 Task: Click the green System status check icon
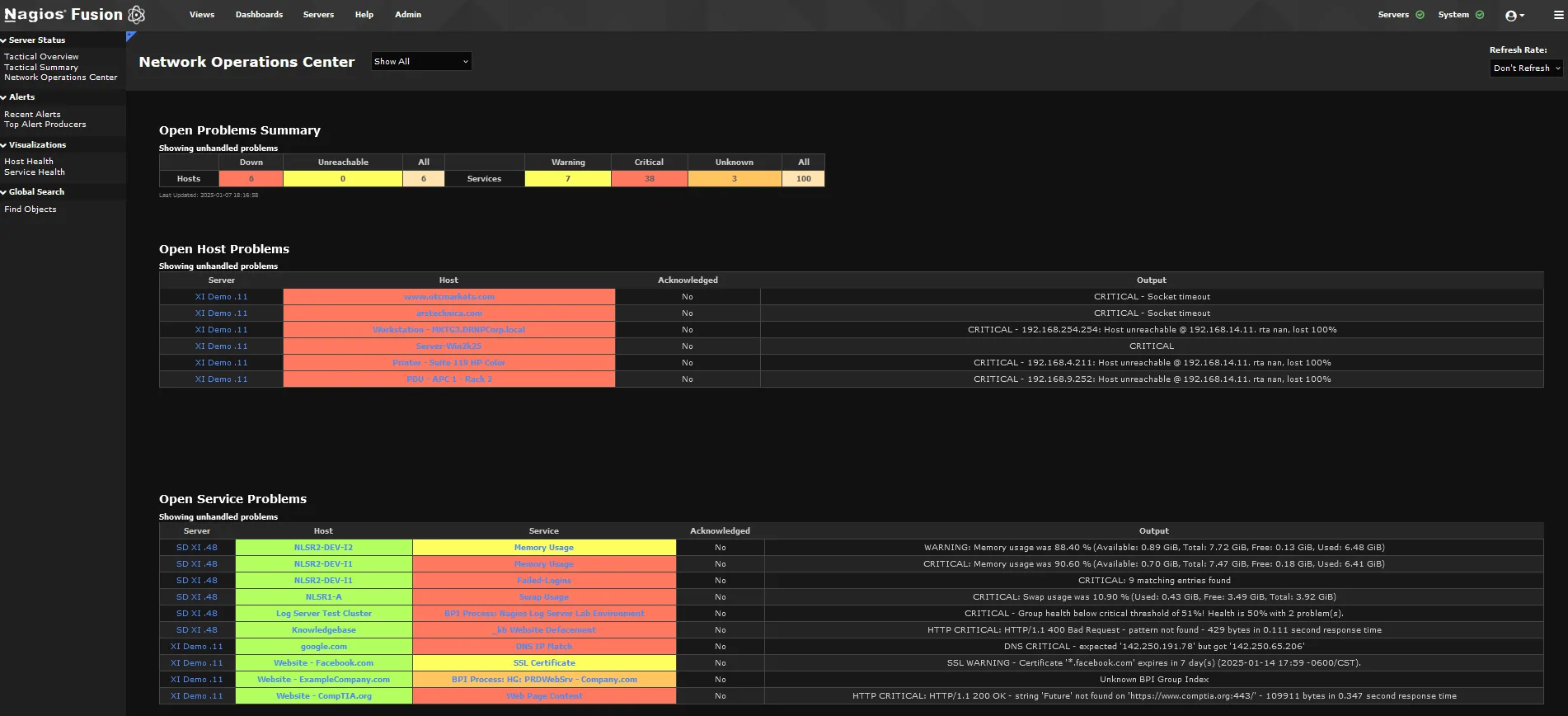click(1480, 15)
